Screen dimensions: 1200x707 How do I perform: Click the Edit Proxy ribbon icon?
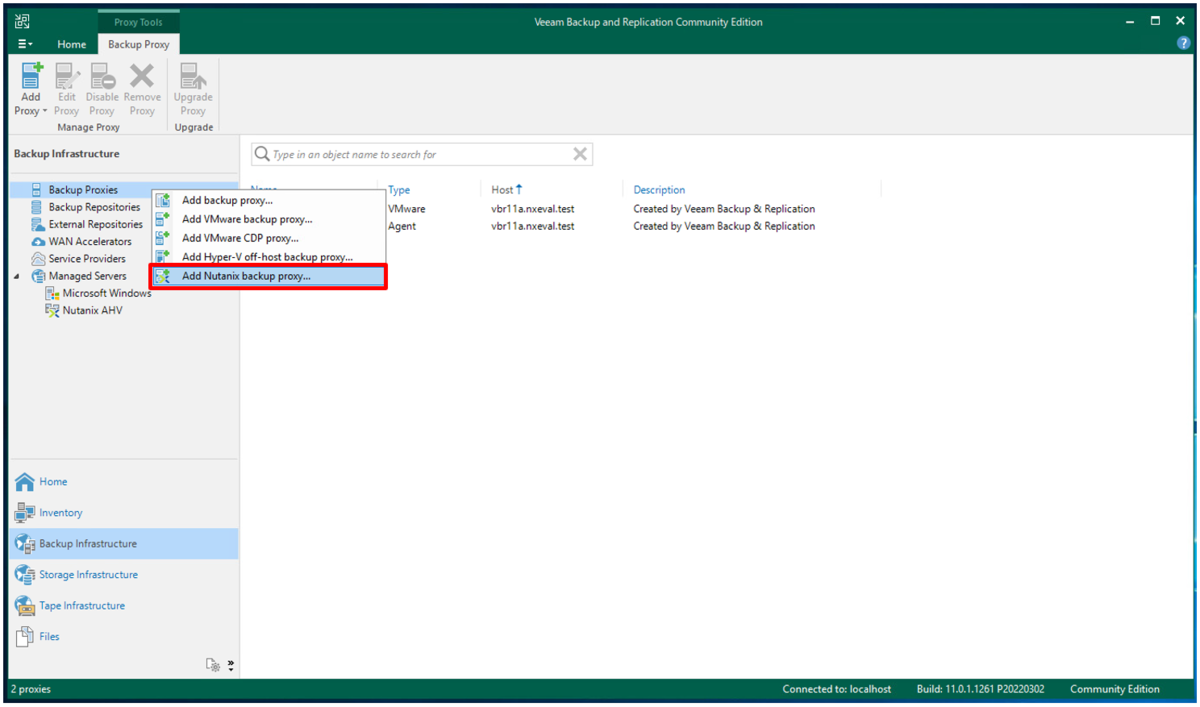[67, 76]
